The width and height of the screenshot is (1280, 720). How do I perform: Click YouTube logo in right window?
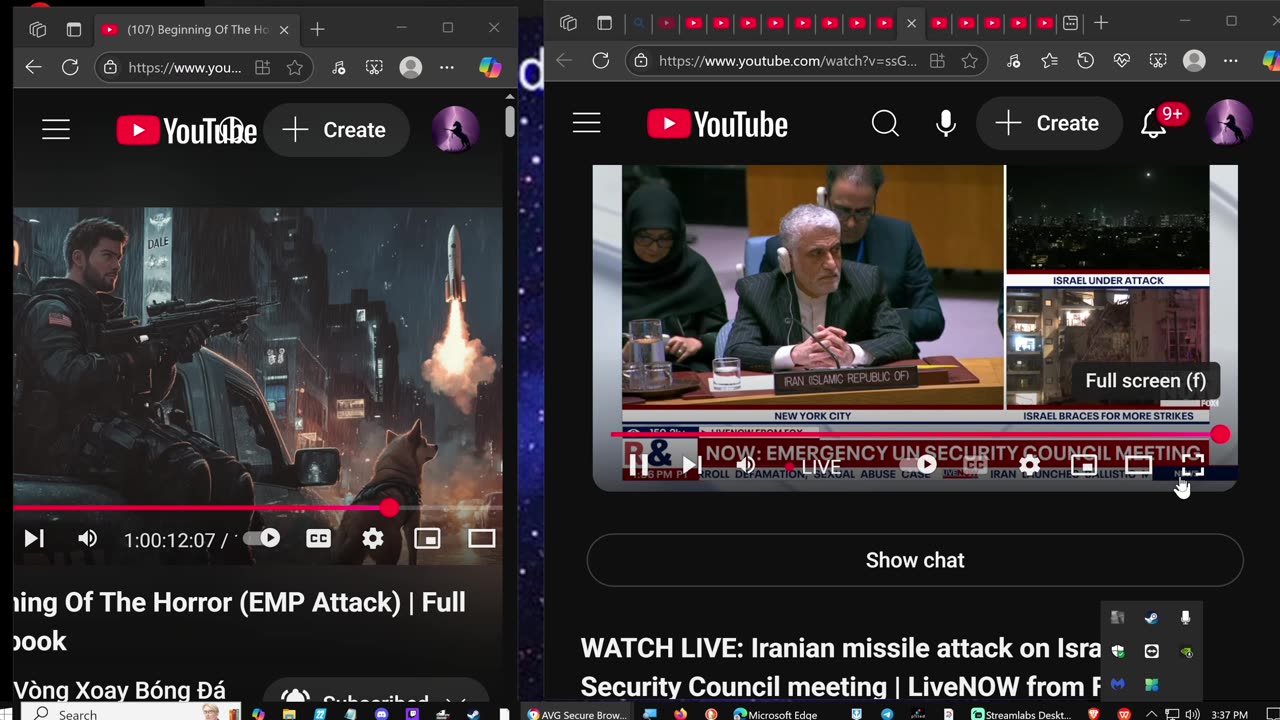pos(718,124)
